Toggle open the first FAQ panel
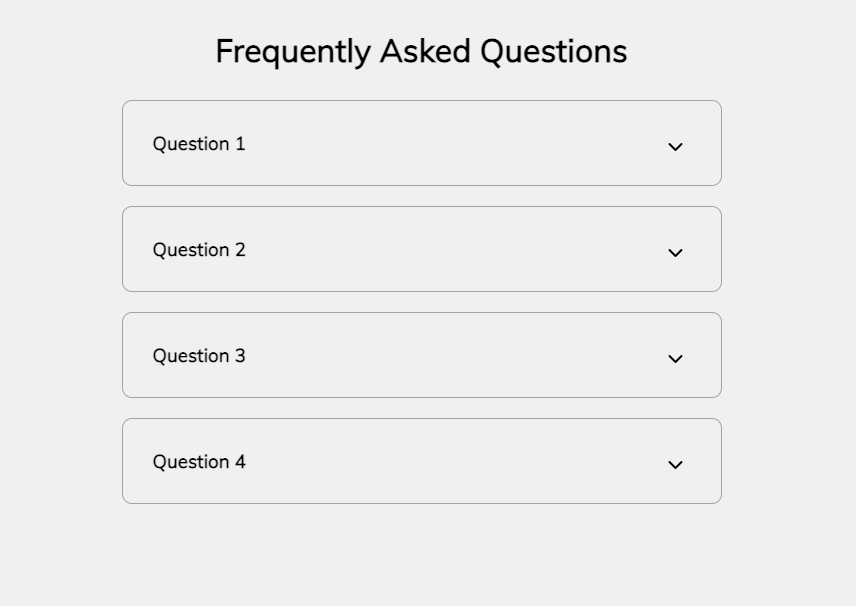Viewport: 856px width, 606px height. click(x=421, y=143)
